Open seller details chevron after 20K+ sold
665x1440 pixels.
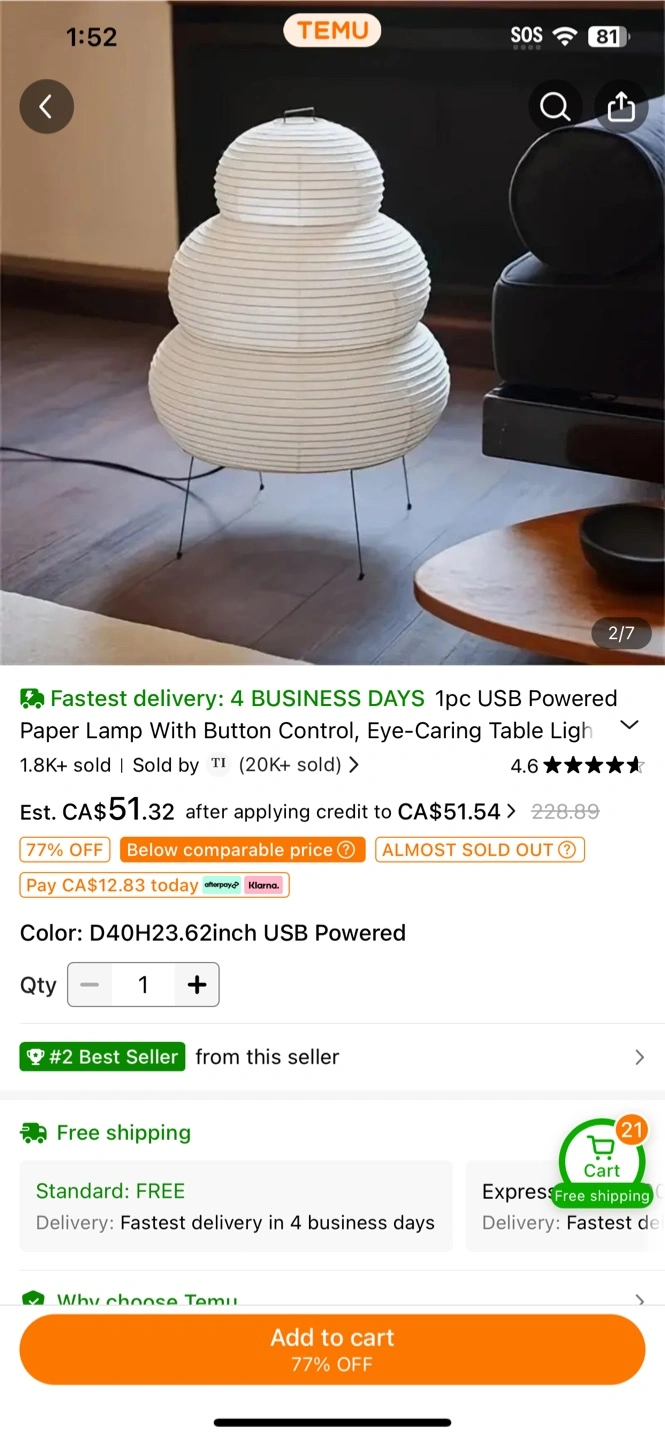[353, 765]
